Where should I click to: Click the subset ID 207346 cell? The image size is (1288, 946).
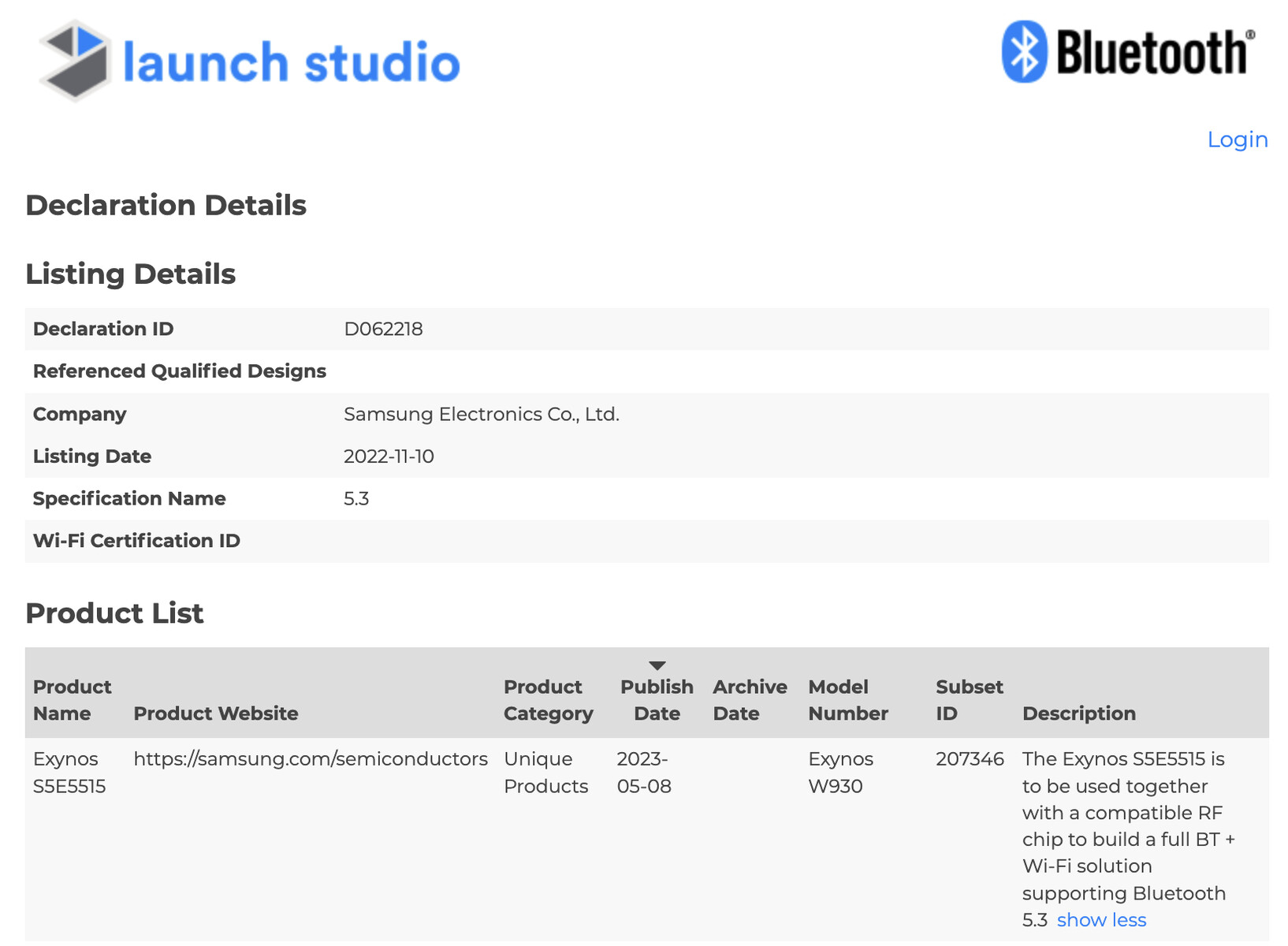970,759
